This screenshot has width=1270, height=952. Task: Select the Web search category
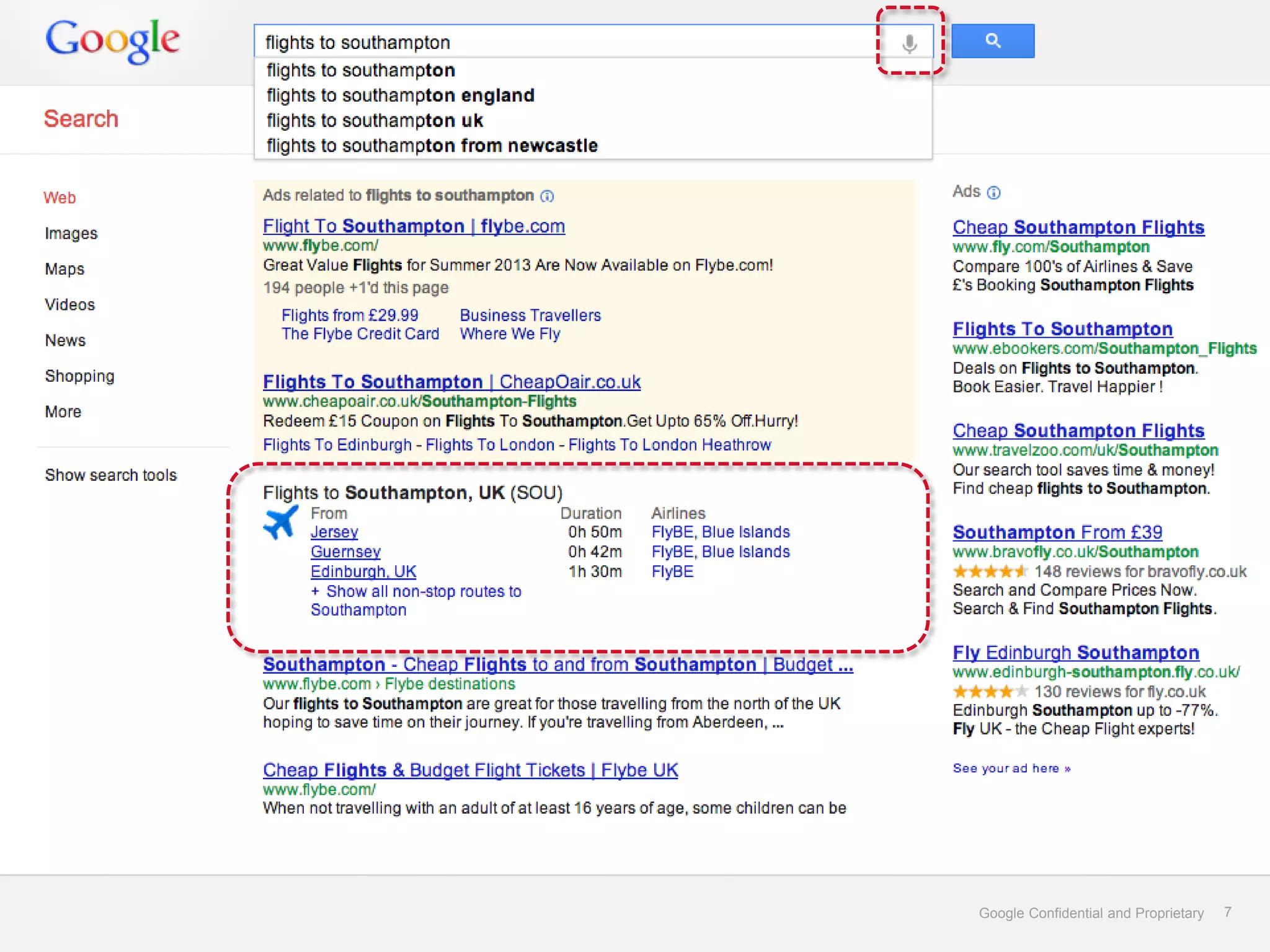click(x=60, y=198)
